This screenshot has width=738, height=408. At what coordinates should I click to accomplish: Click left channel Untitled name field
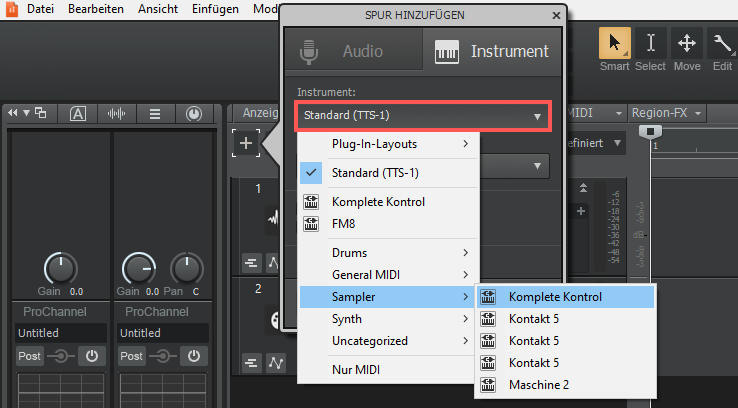click(x=61, y=333)
